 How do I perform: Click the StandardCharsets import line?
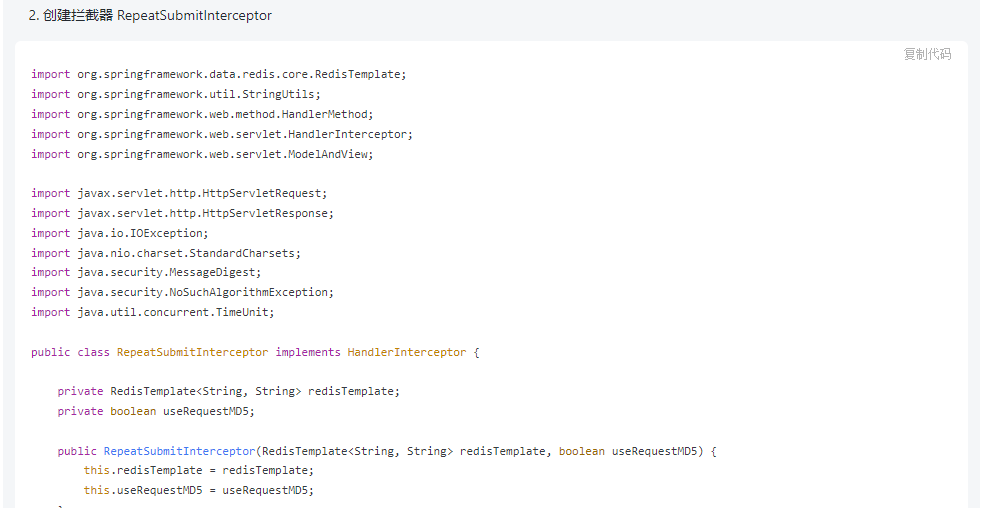click(x=166, y=253)
